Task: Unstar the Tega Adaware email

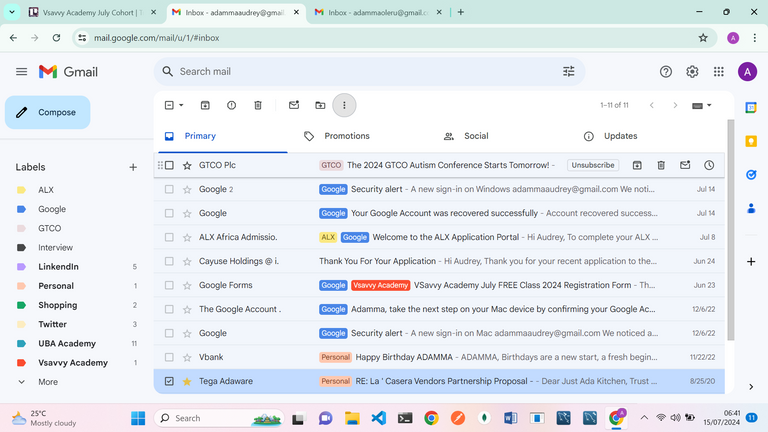Action: (x=187, y=381)
